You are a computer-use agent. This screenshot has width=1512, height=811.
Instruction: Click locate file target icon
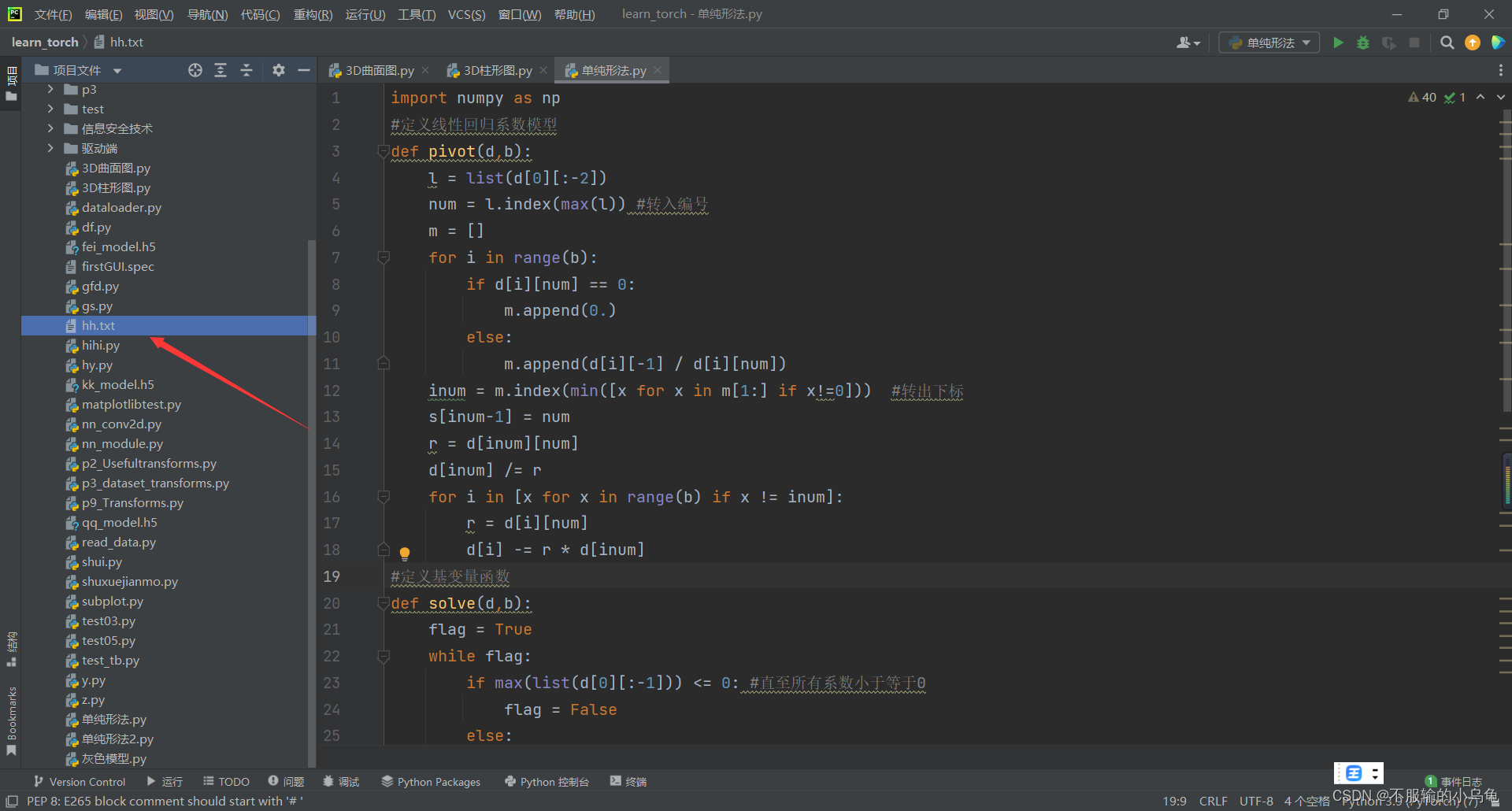click(195, 70)
